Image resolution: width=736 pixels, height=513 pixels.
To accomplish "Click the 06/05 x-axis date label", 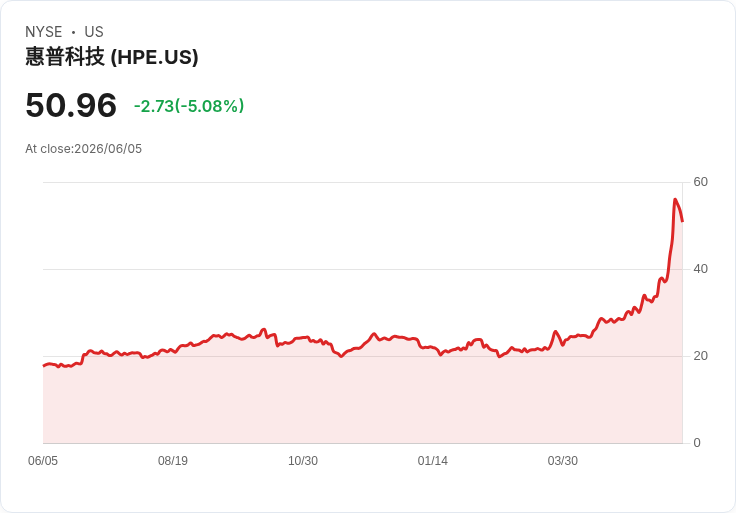I will (43, 461).
